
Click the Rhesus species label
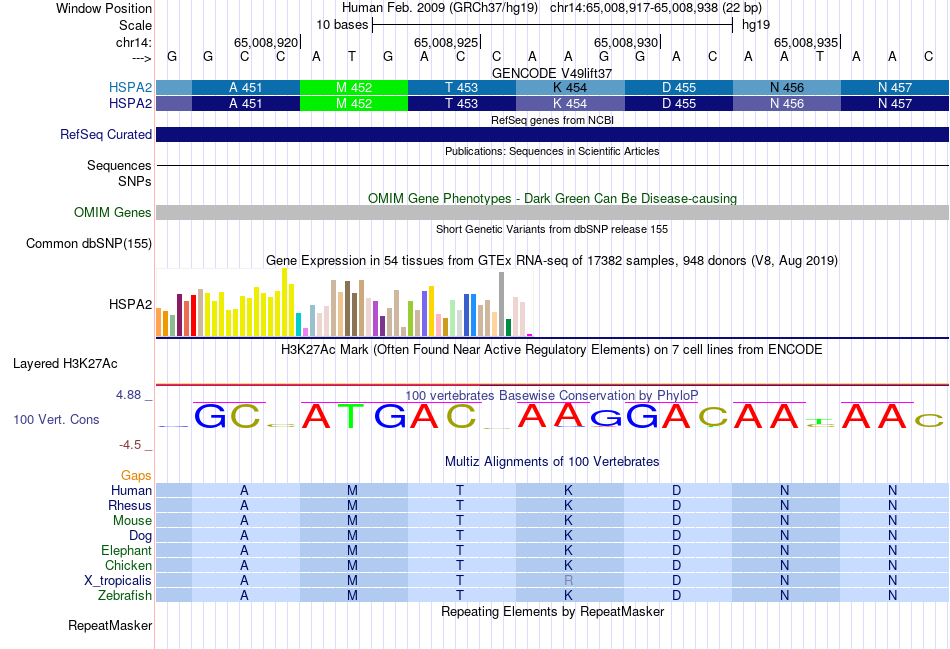(130, 505)
